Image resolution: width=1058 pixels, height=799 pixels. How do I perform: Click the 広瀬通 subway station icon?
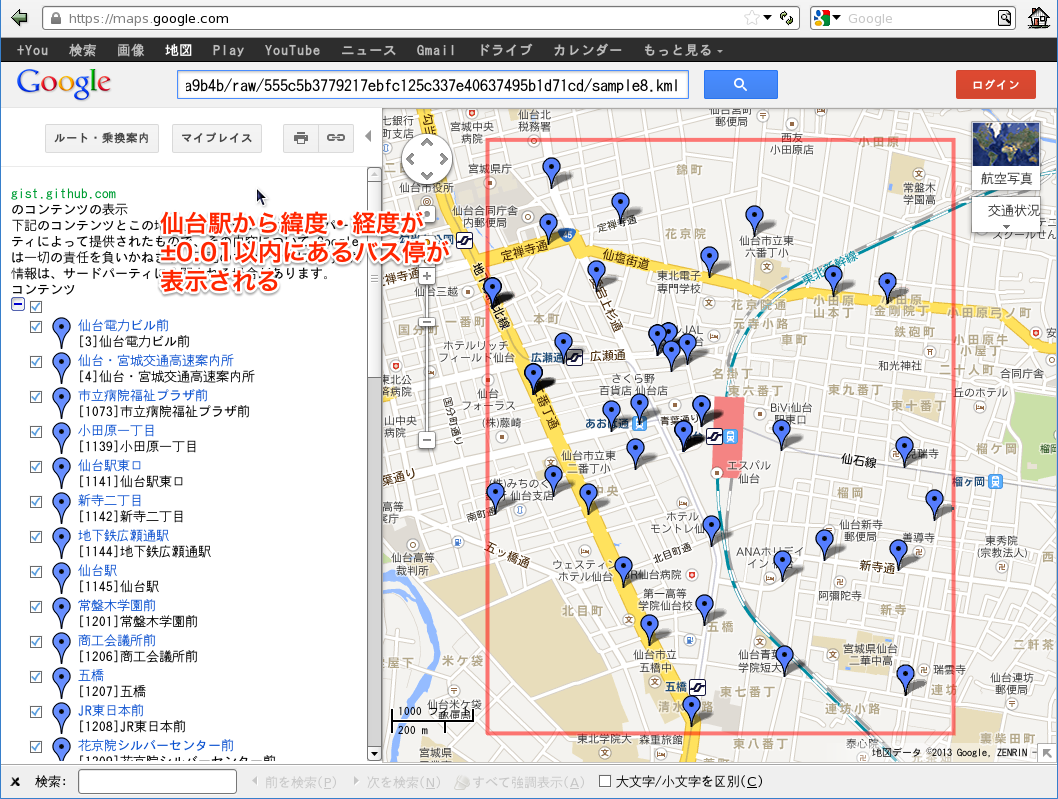tap(574, 358)
